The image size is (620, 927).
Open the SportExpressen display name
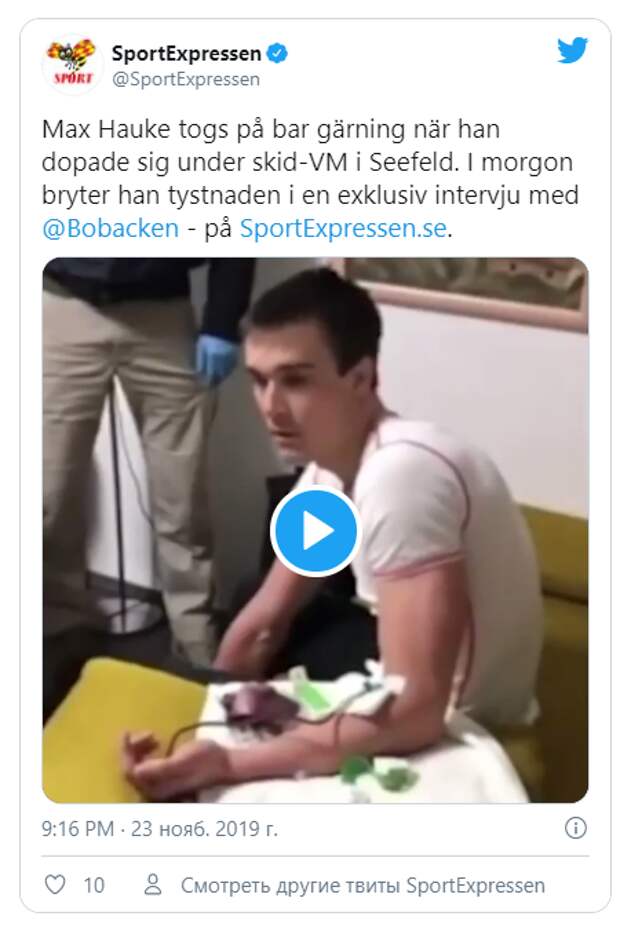coord(186,54)
